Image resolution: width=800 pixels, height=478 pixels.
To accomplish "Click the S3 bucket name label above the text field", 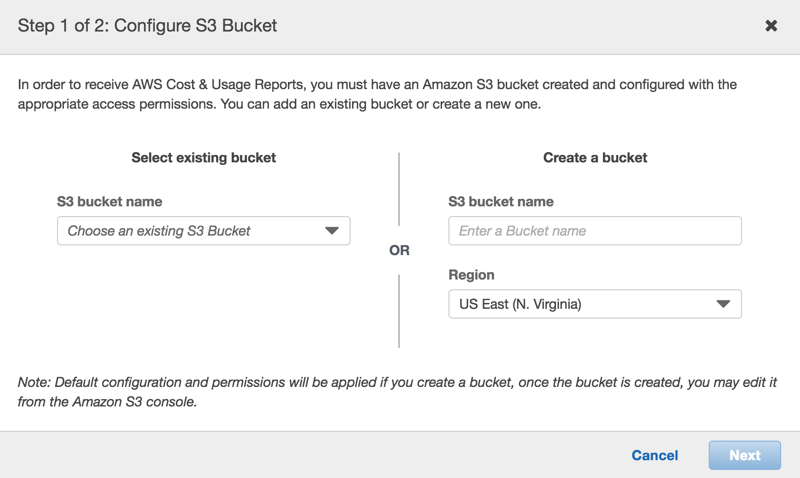I will pyautogui.click(x=501, y=202).
